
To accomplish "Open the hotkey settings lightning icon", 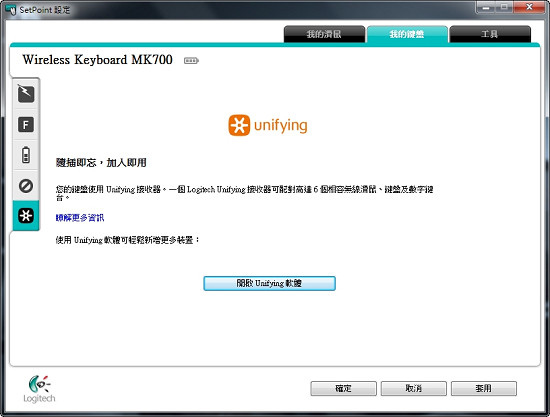I will (26, 94).
